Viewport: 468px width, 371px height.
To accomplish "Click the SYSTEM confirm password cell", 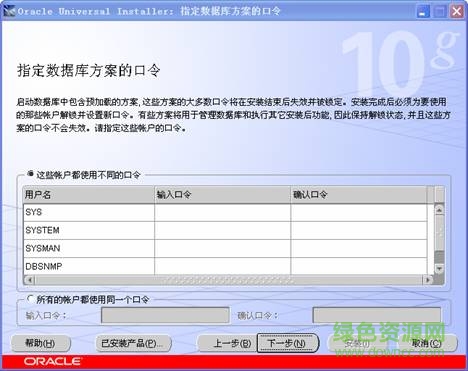I will click(359, 230).
